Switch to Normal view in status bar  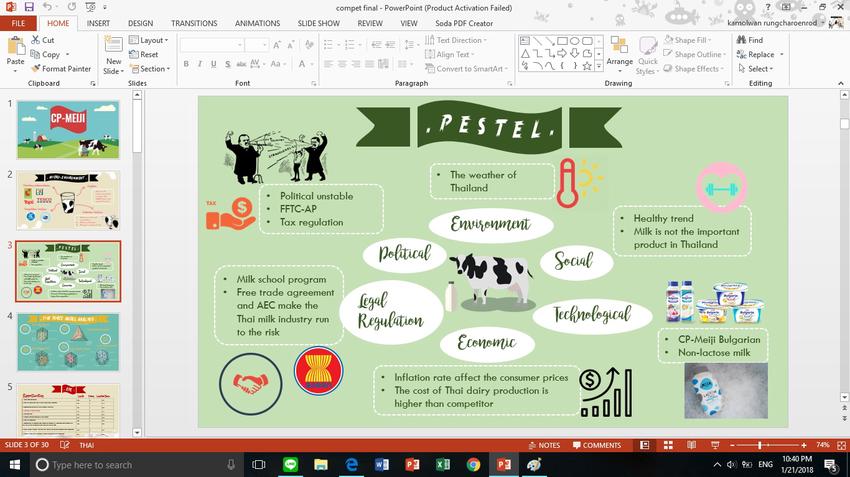[x=645, y=445]
